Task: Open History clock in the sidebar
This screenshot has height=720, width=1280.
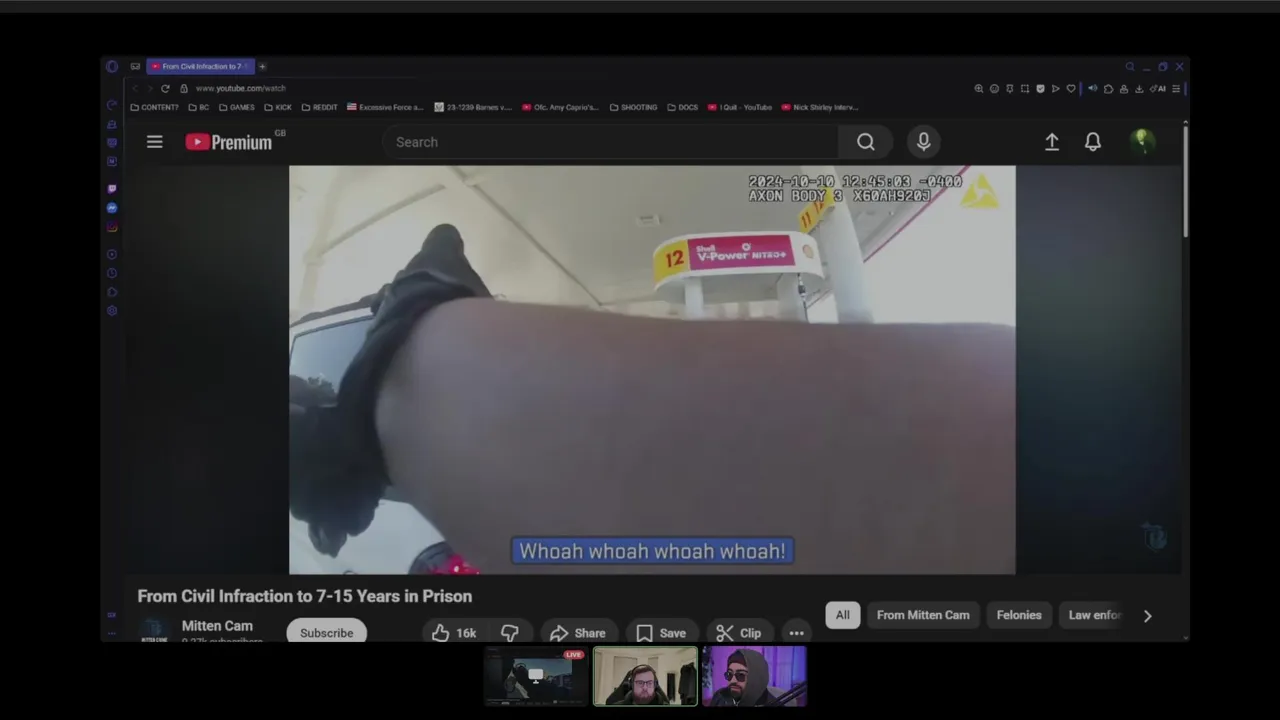Action: click(x=112, y=273)
